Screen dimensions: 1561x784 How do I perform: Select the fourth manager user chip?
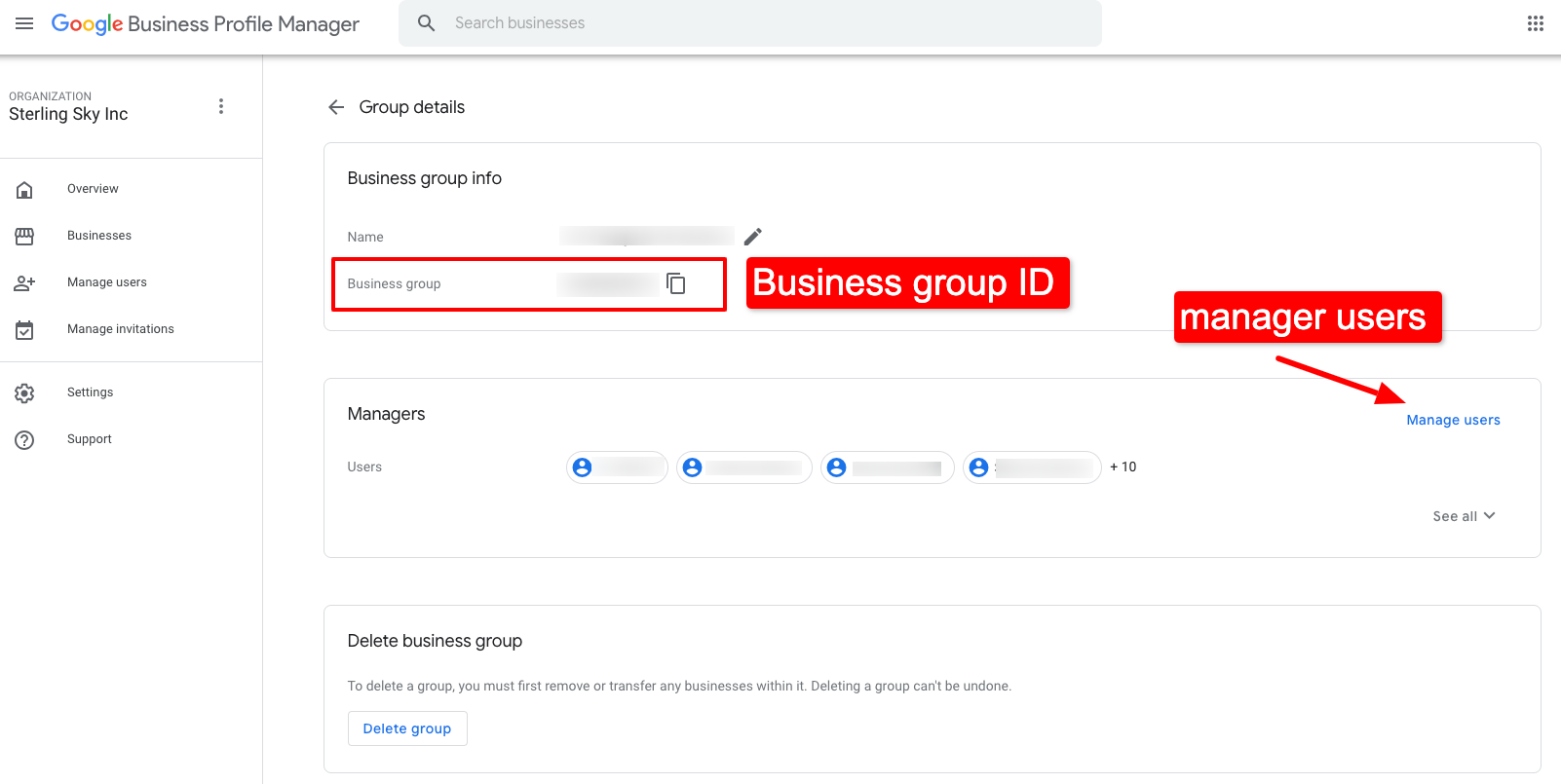point(1032,467)
